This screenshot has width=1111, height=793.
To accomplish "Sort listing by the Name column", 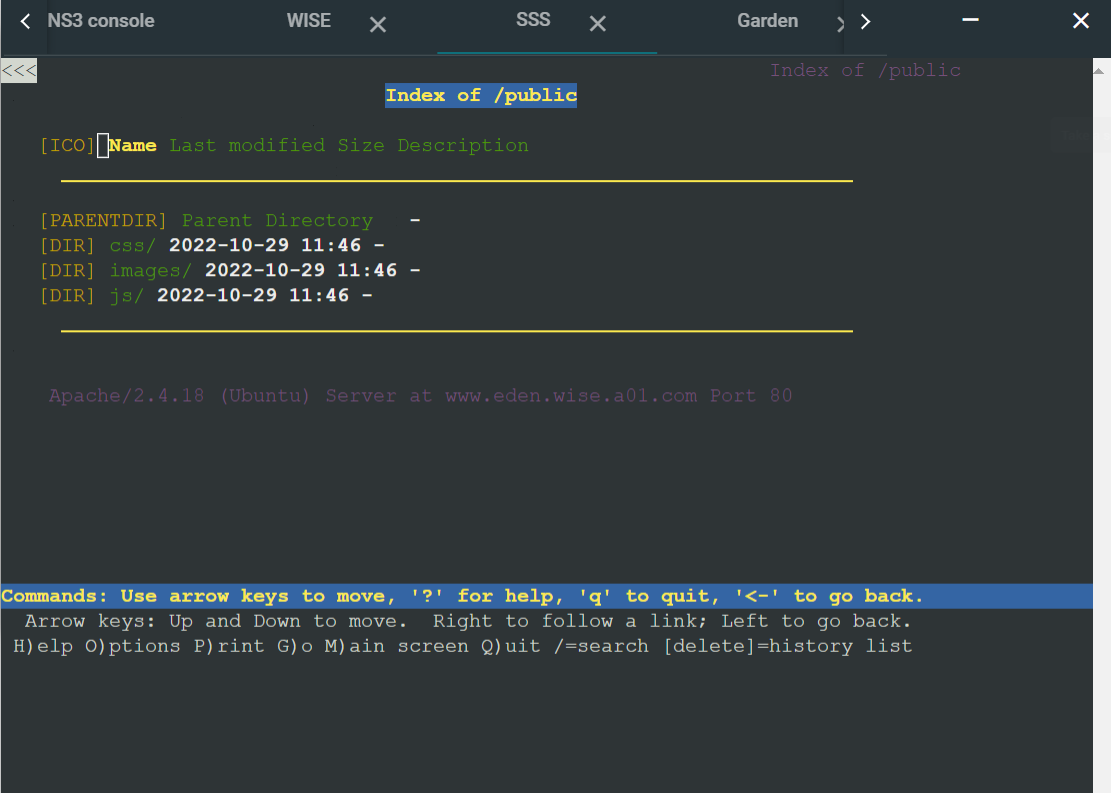I will coord(132,145).
